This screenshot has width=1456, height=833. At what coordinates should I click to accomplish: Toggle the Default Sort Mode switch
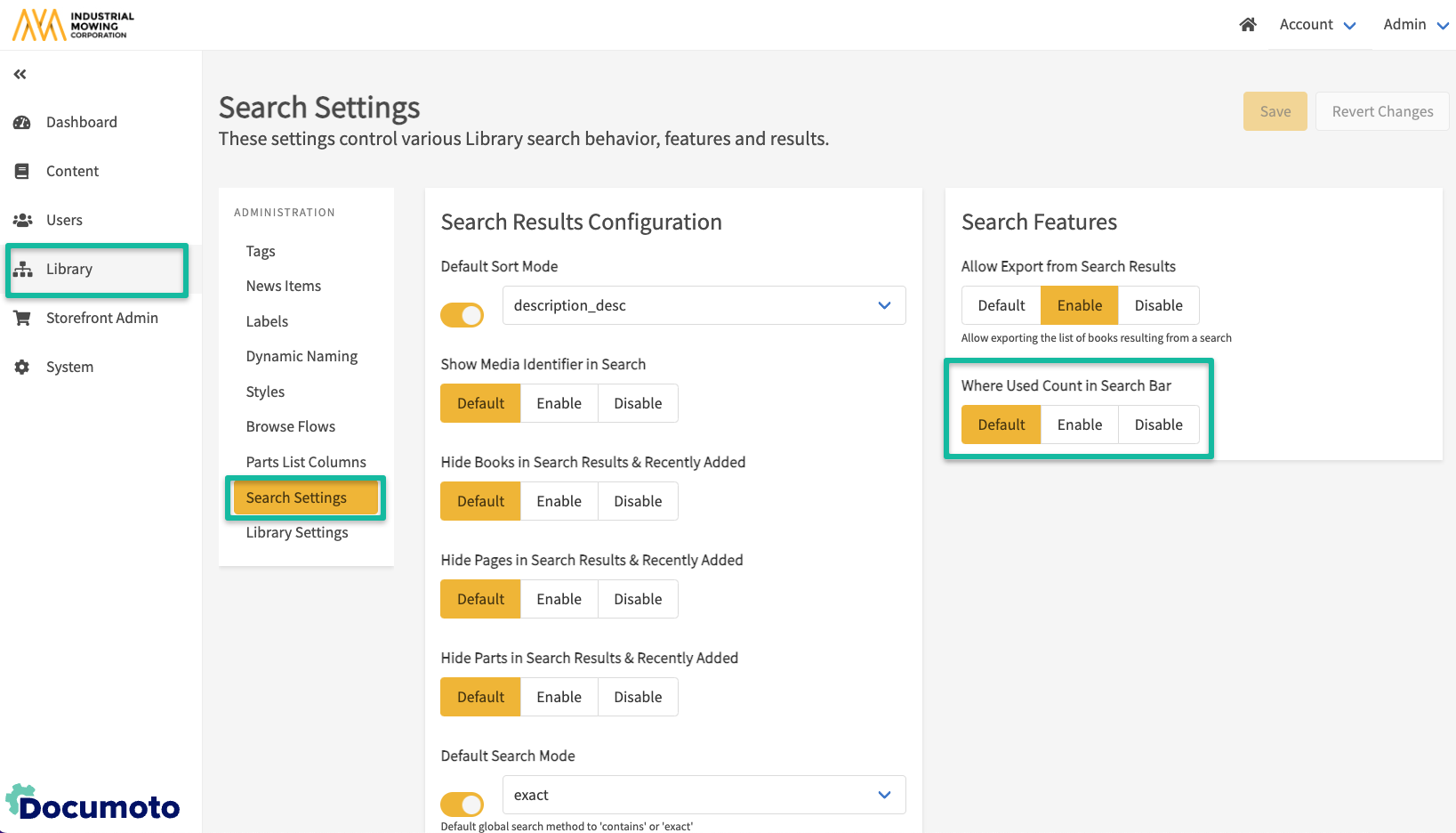tap(462, 315)
